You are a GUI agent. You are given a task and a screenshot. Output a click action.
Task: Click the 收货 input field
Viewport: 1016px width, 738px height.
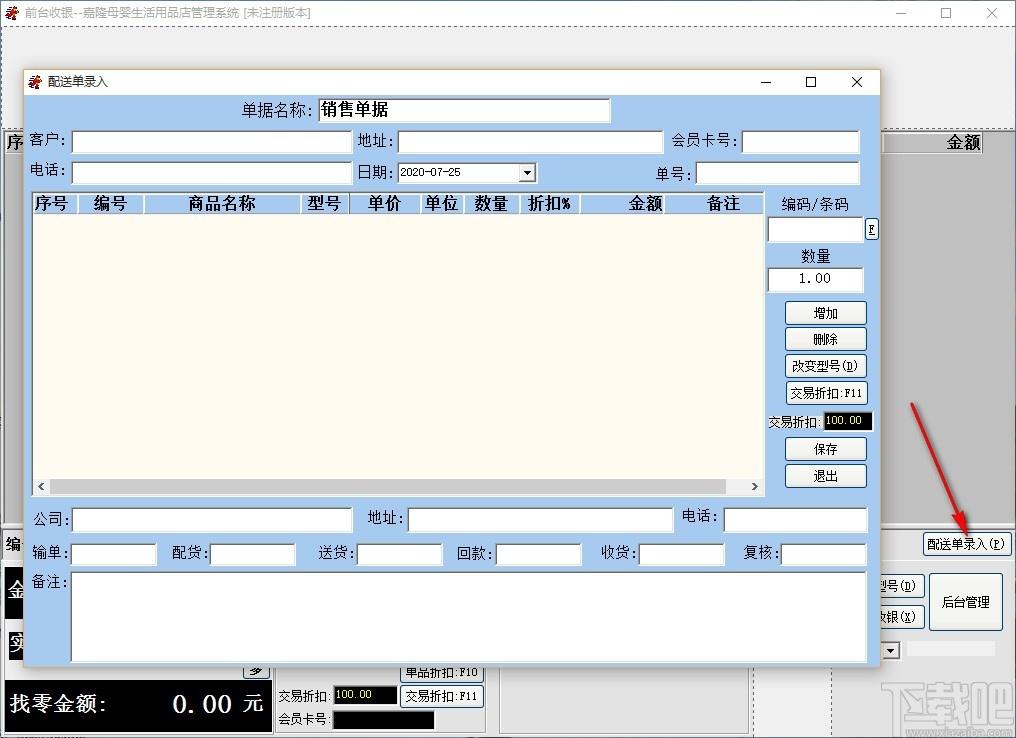point(682,555)
